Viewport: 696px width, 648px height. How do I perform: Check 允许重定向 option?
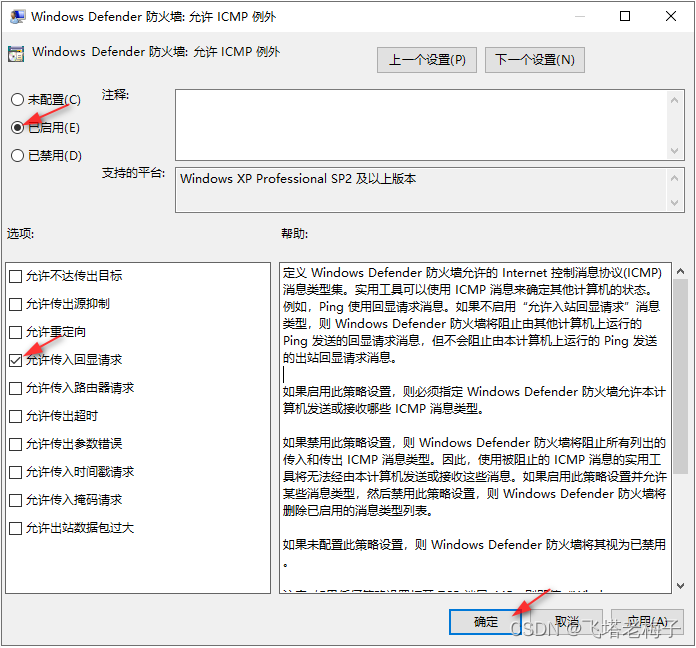pyautogui.click(x=16, y=332)
